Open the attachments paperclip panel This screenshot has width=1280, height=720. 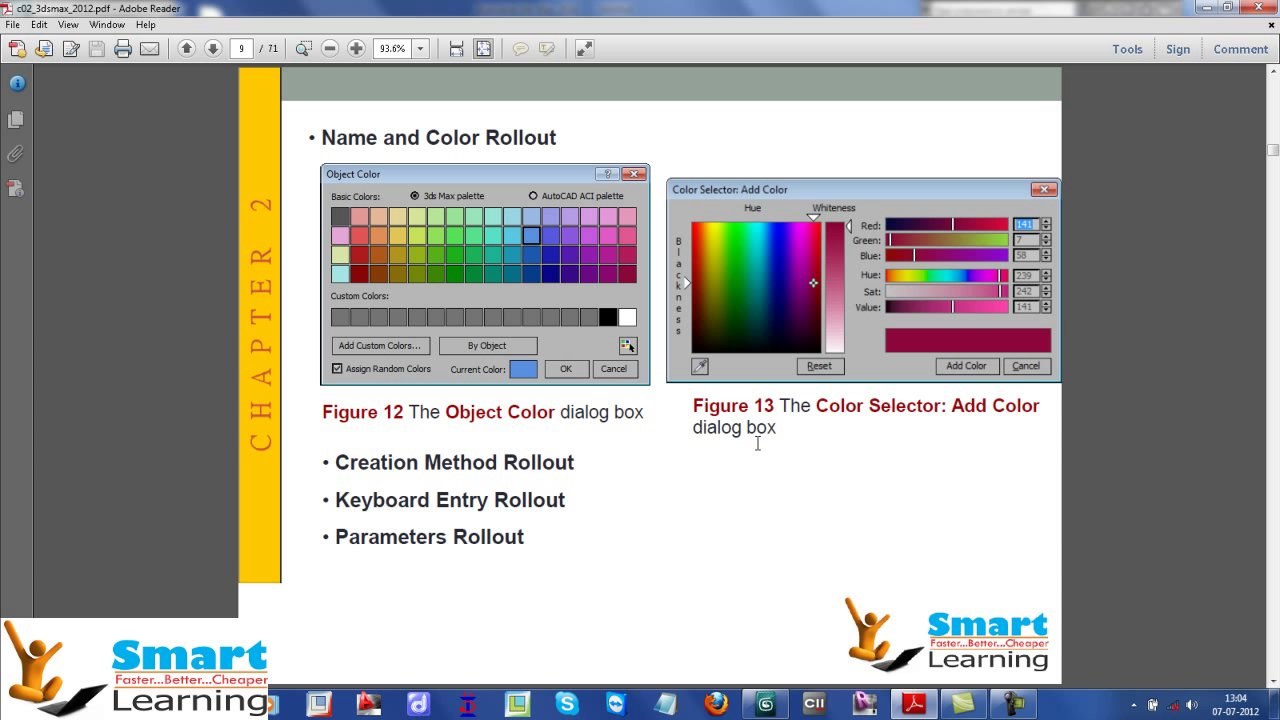point(16,154)
